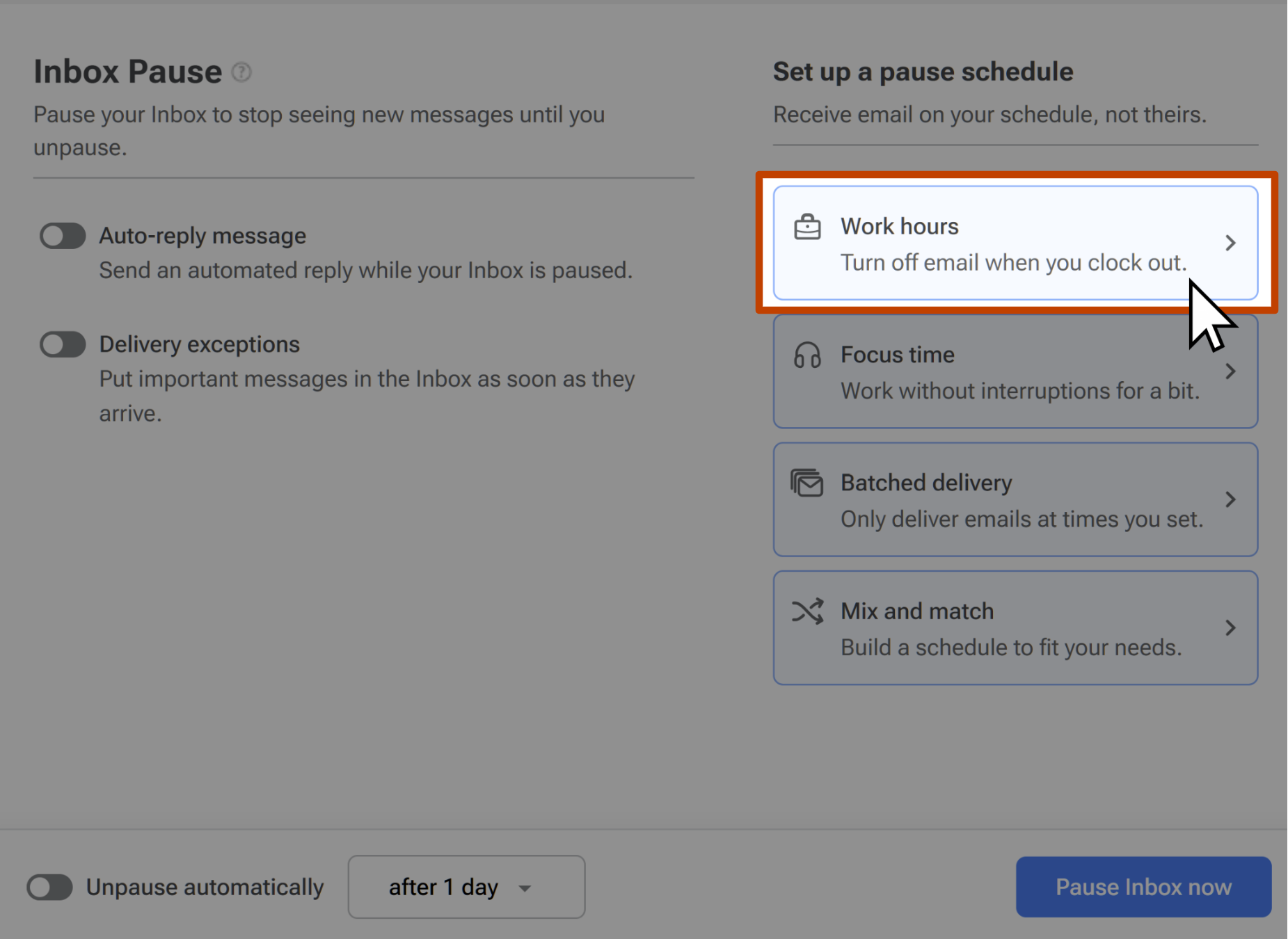The image size is (1288, 939).
Task: Click 'Only deliver emails at times you set.'
Action: click(1021, 520)
